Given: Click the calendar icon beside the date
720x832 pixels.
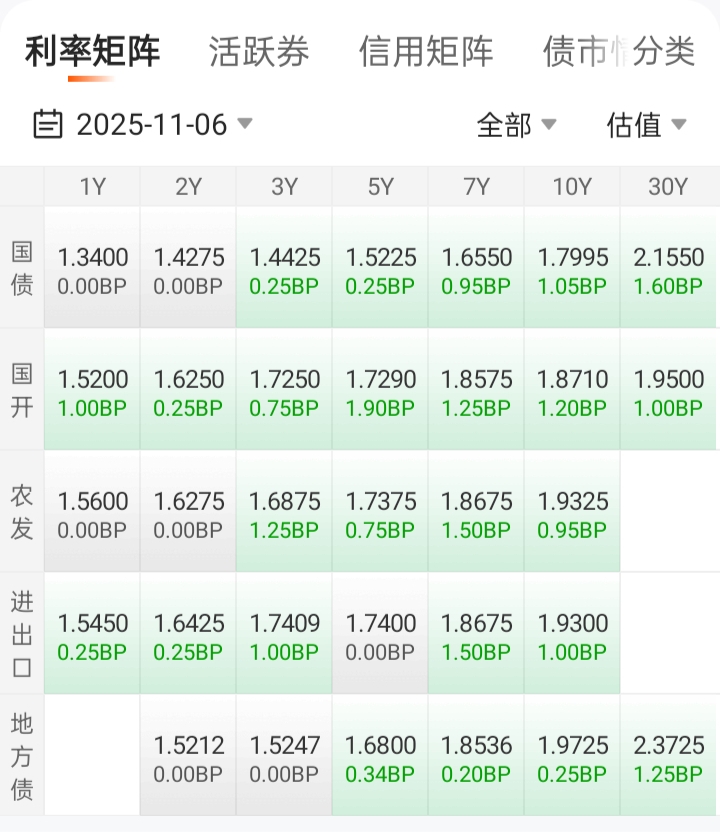Looking at the screenshot, I should [48, 124].
